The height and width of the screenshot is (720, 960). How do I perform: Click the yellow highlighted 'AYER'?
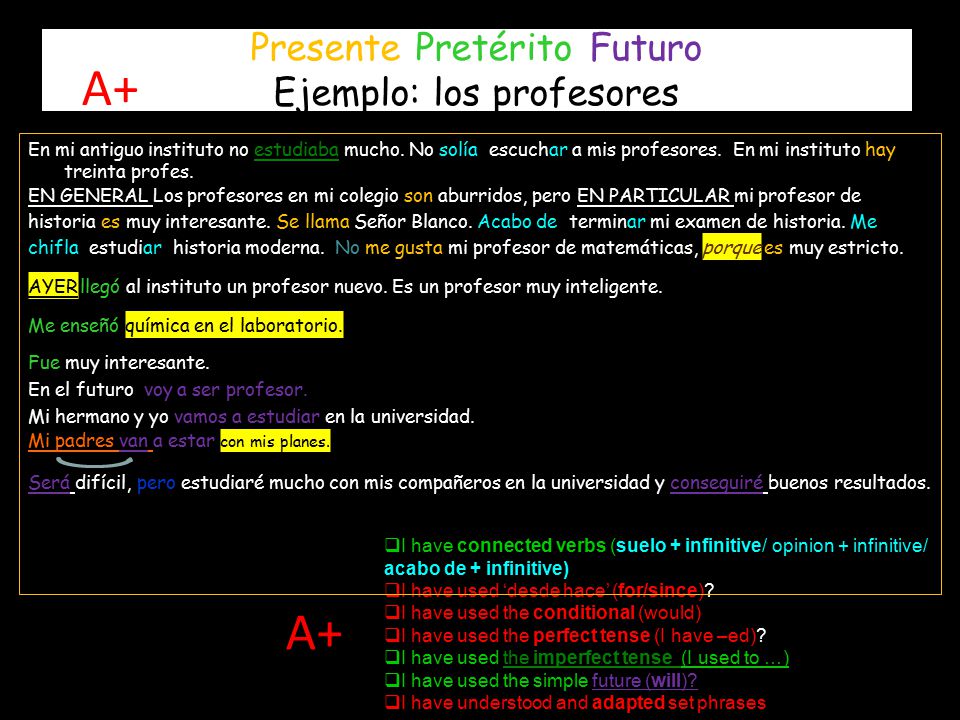(53, 286)
